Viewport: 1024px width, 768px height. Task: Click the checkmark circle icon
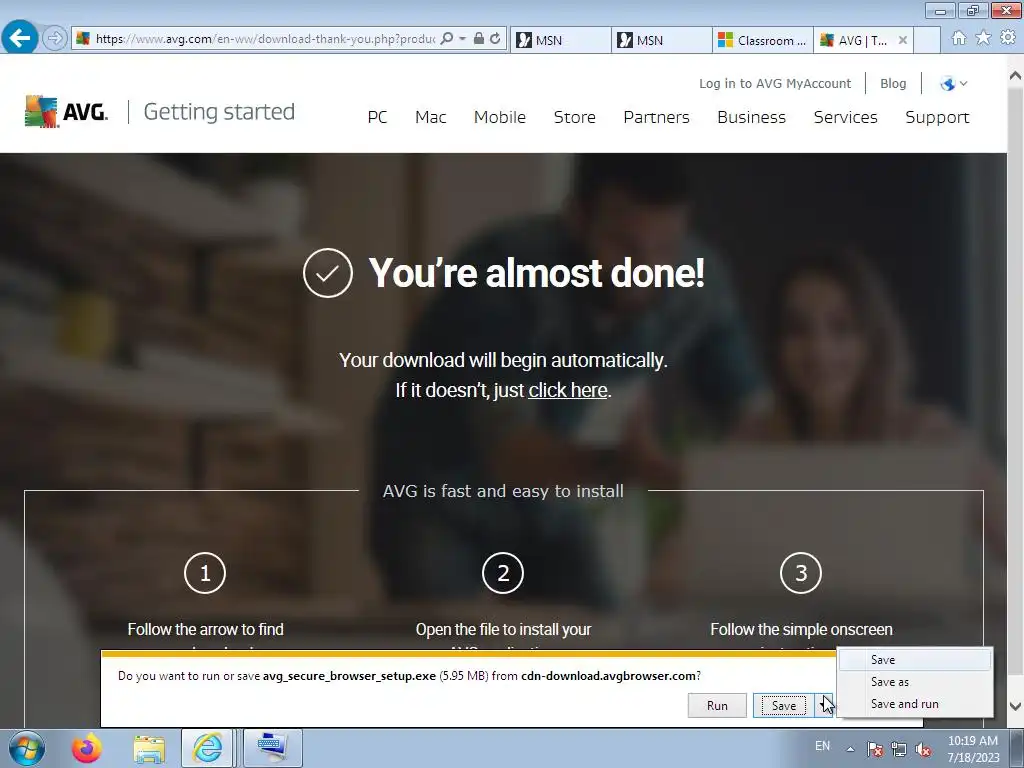tap(328, 273)
